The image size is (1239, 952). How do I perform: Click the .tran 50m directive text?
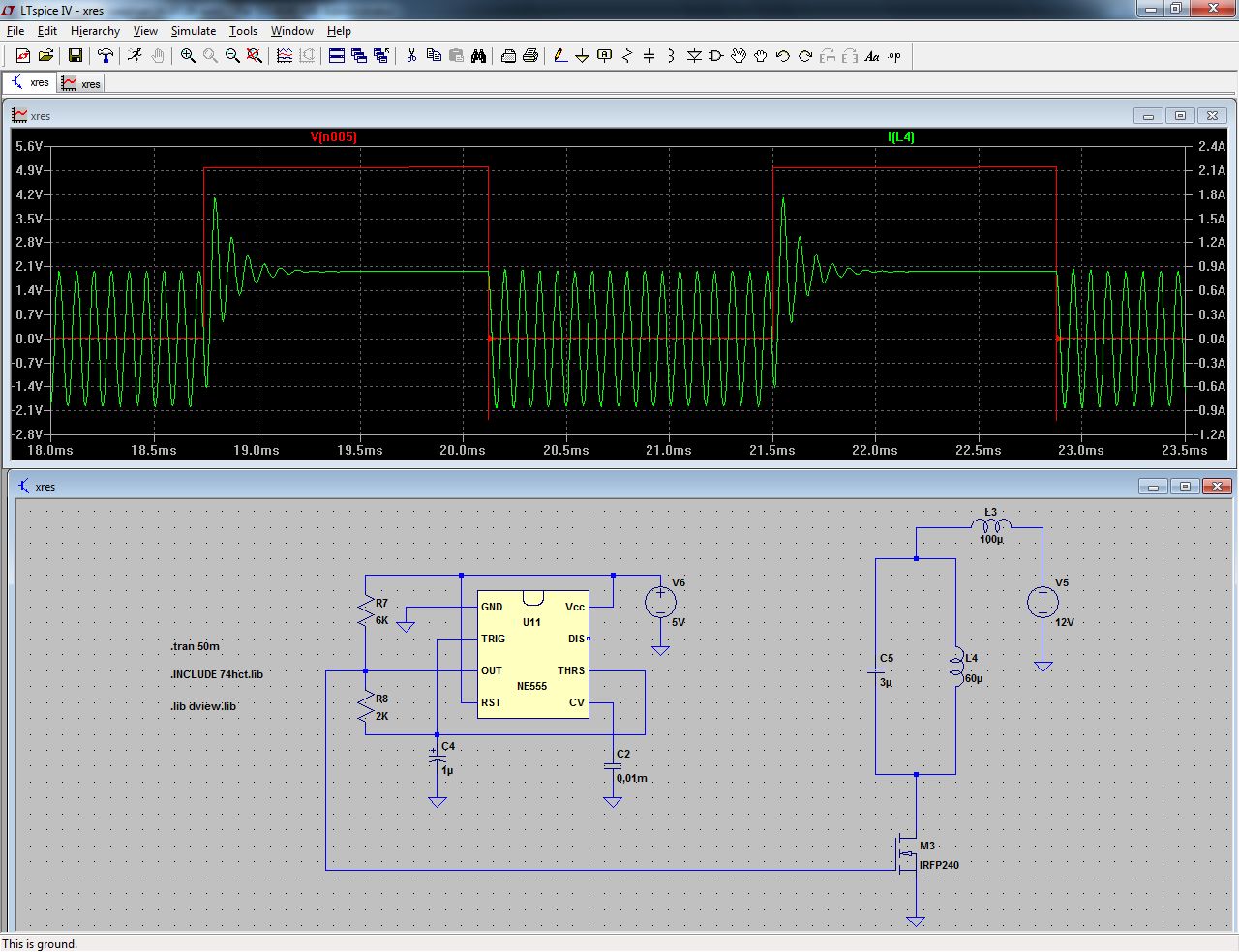pyautogui.click(x=196, y=646)
